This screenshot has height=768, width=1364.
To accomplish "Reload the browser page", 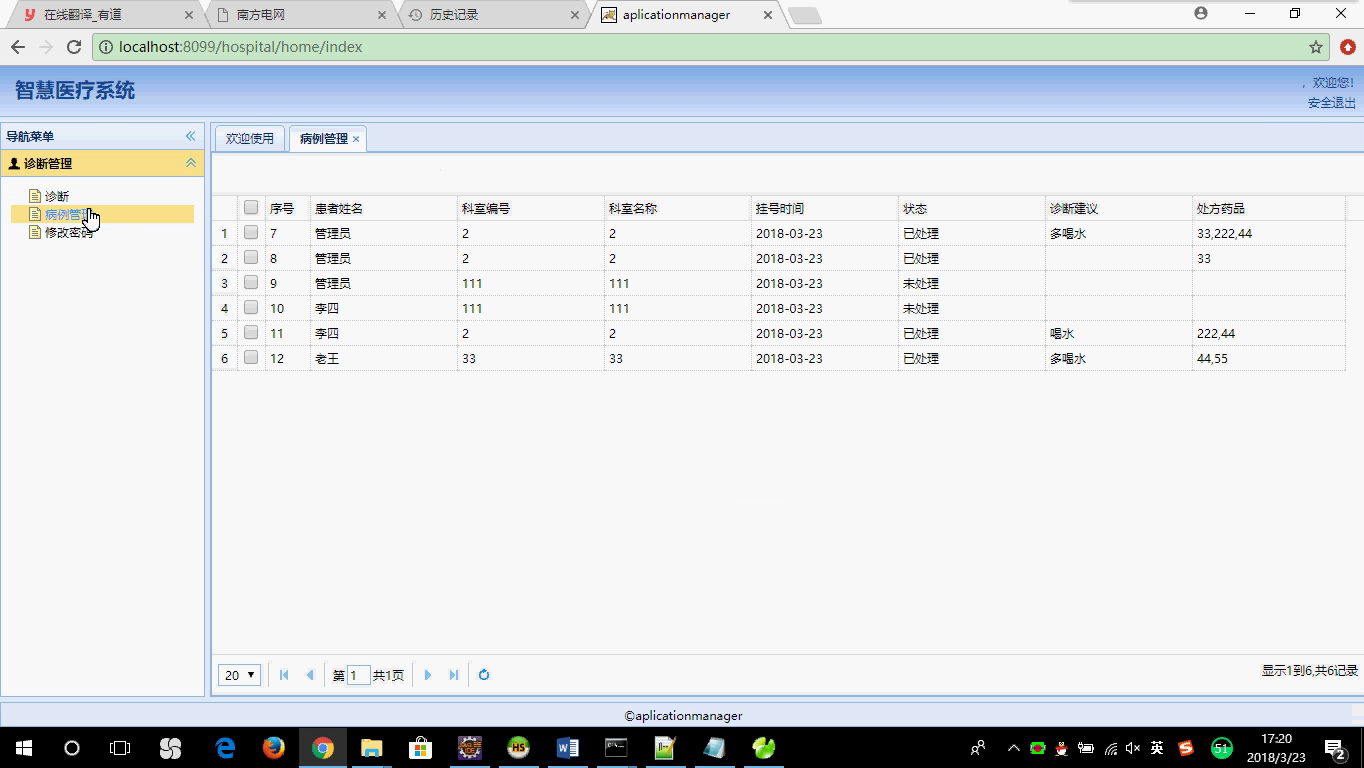I will click(x=73, y=47).
